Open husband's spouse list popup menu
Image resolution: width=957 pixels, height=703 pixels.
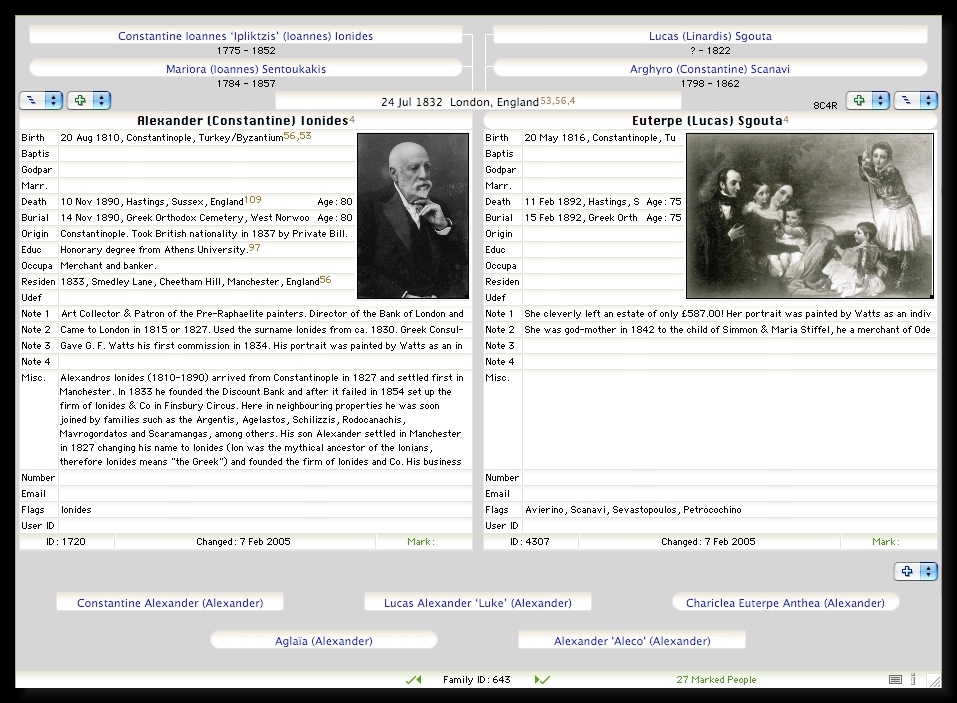41,101
